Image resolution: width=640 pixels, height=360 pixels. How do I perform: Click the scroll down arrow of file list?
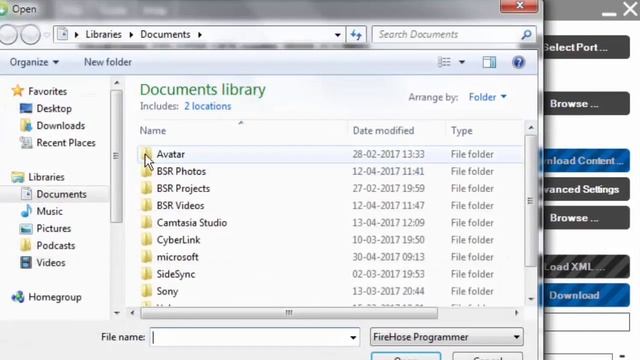[531, 299]
